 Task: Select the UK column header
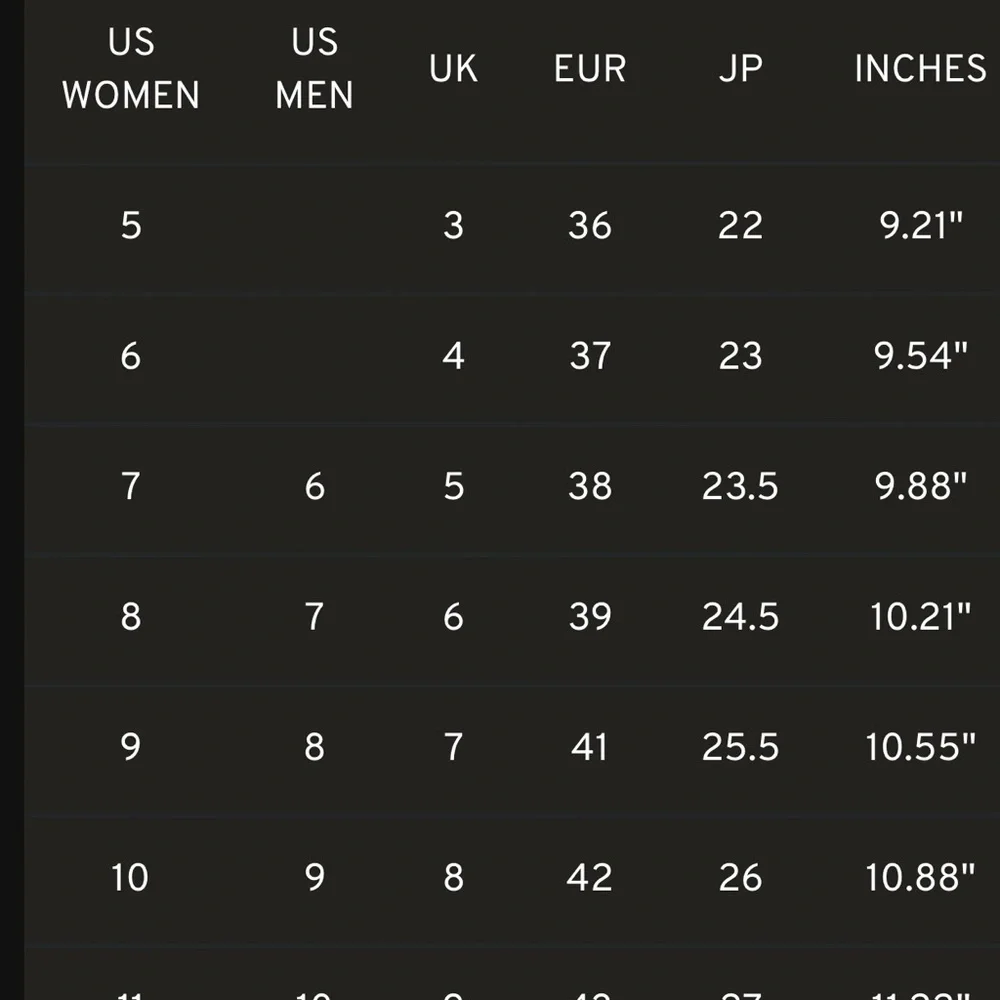(x=453, y=69)
